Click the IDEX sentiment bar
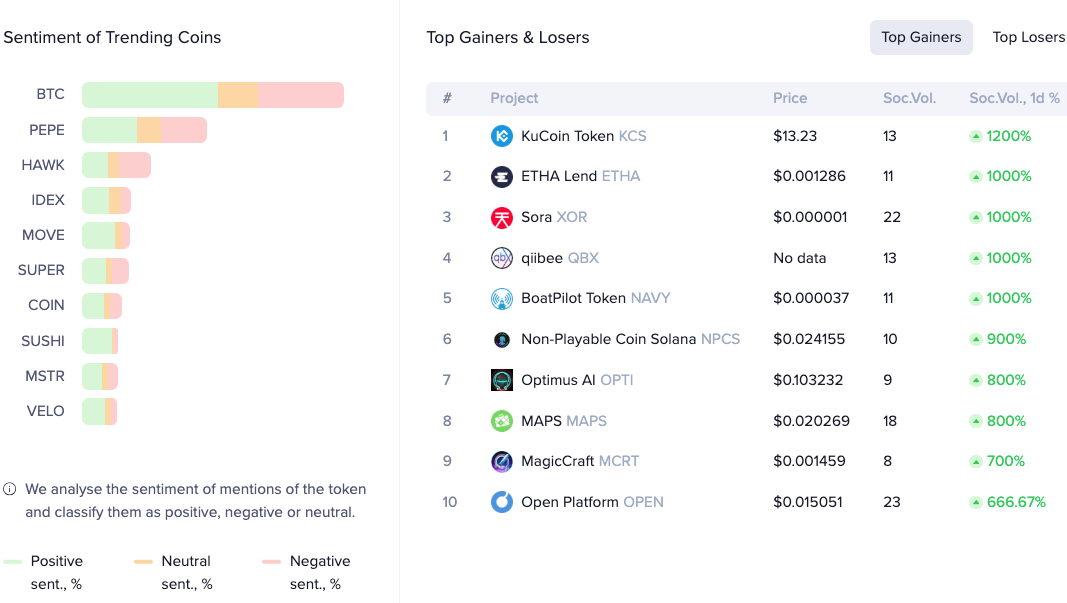The width and height of the screenshot is (1067, 603). point(106,200)
